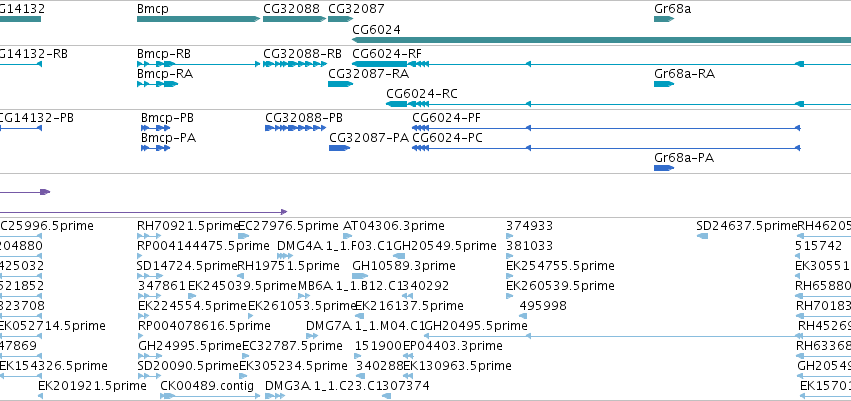851x401 pixels.
Task: Select the SD14724.5prime EST label
Action: (x=188, y=266)
